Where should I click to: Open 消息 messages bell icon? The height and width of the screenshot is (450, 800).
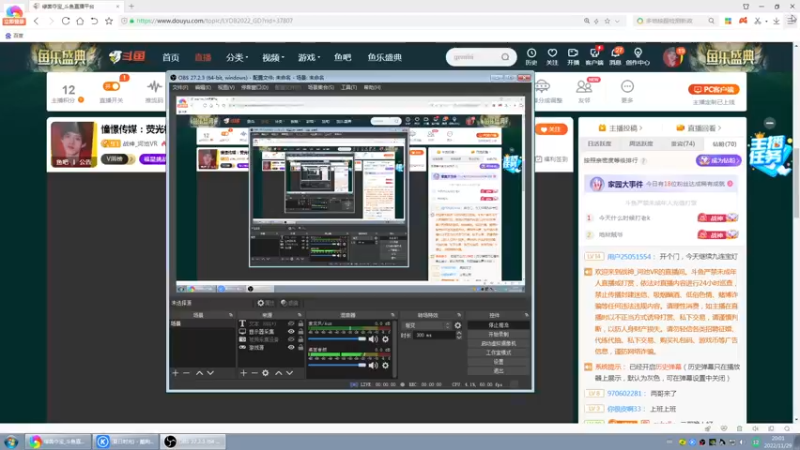(x=615, y=56)
